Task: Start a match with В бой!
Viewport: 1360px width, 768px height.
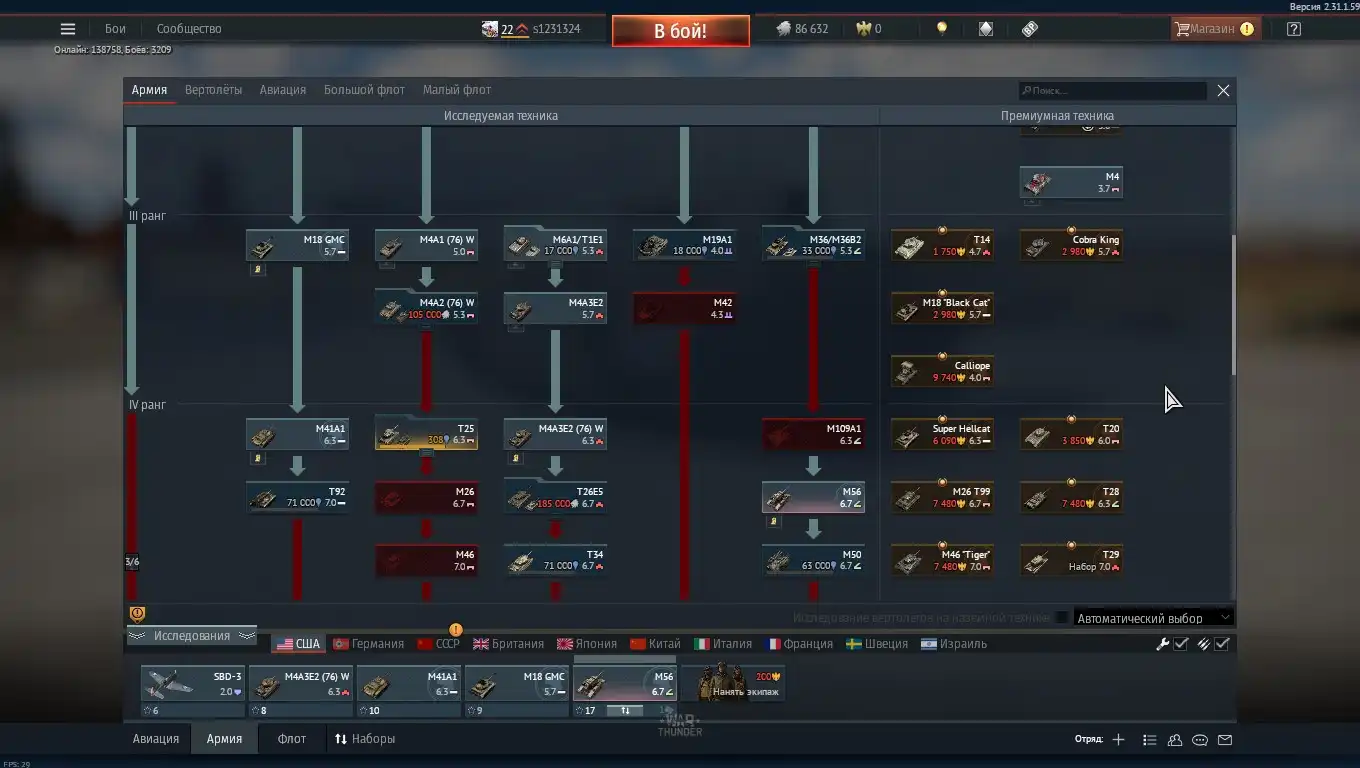Action: [681, 31]
